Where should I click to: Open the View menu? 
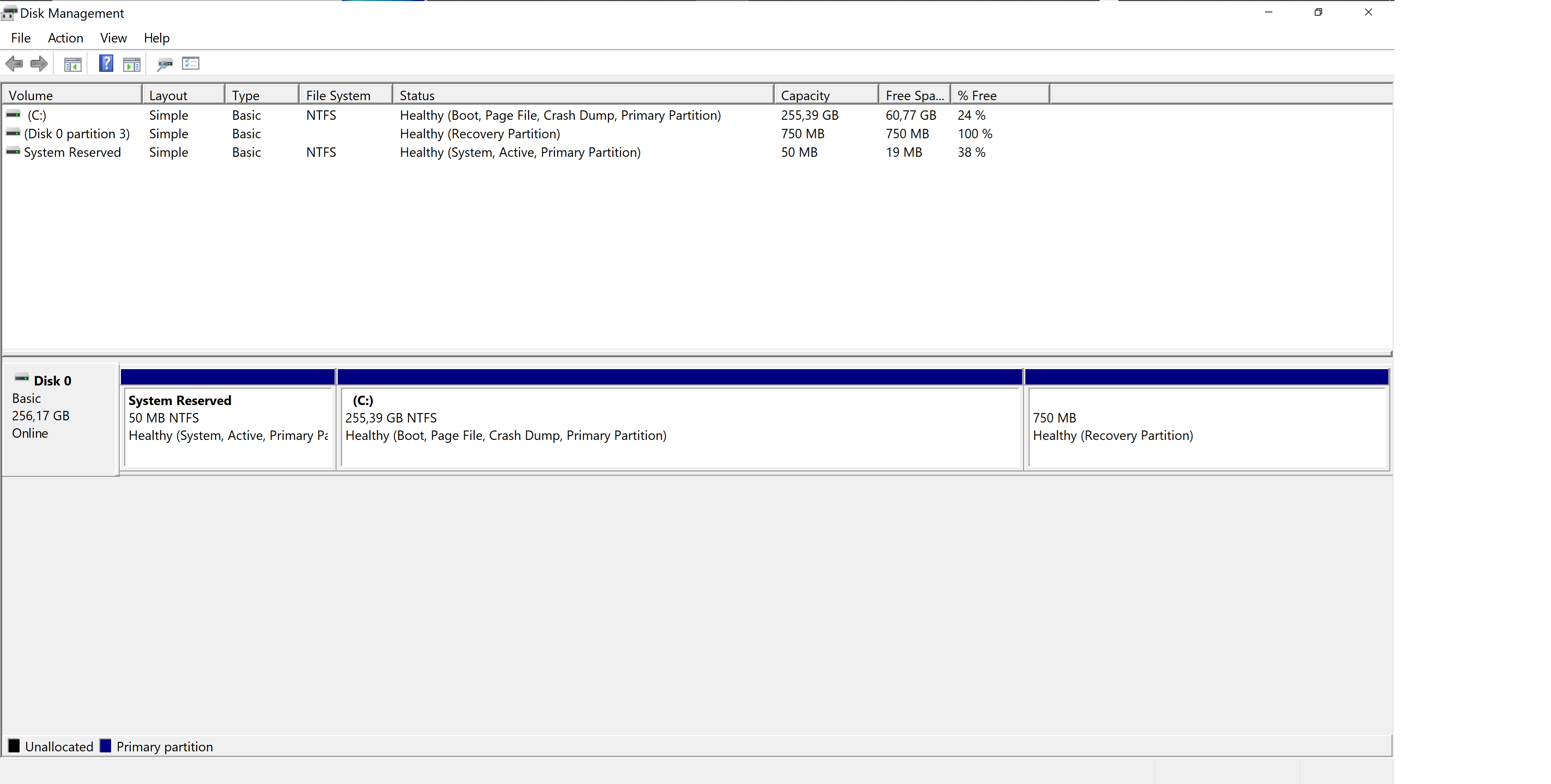click(x=113, y=38)
